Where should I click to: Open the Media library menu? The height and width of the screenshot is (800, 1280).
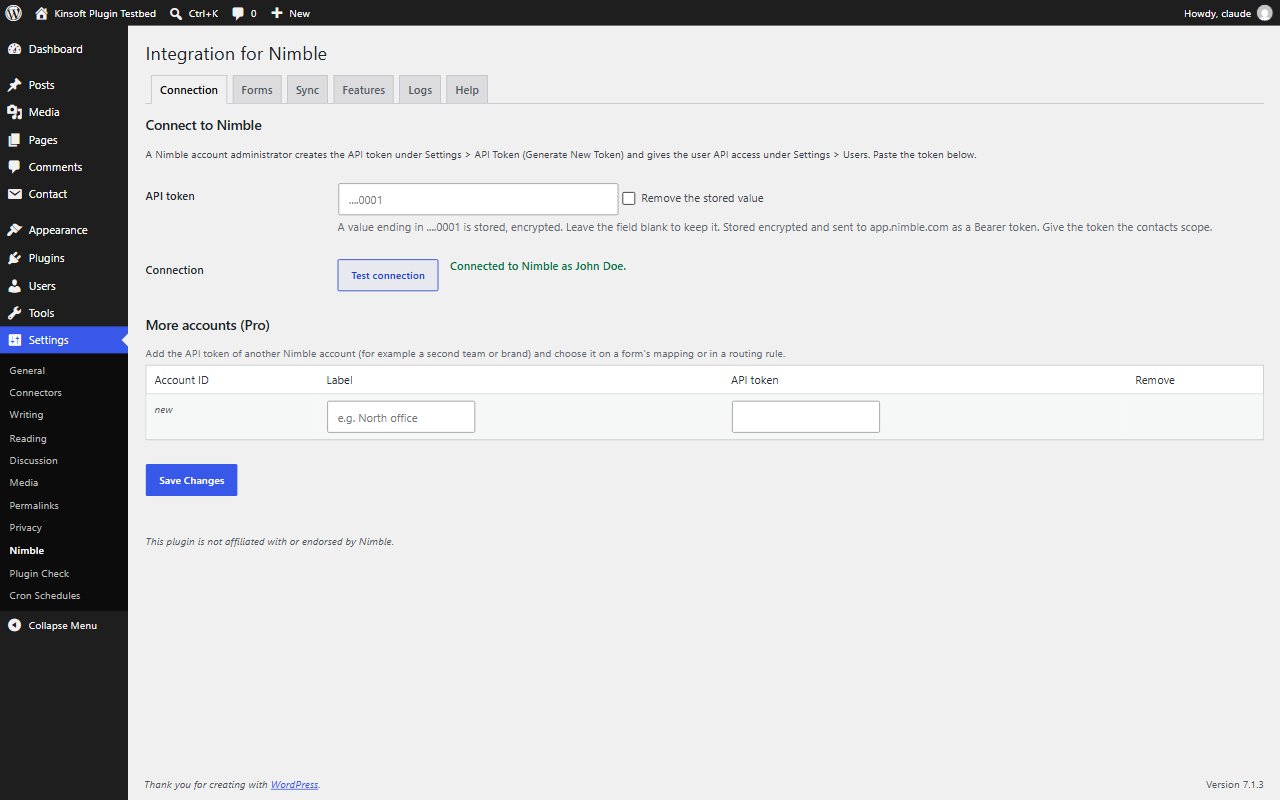[x=64, y=112]
